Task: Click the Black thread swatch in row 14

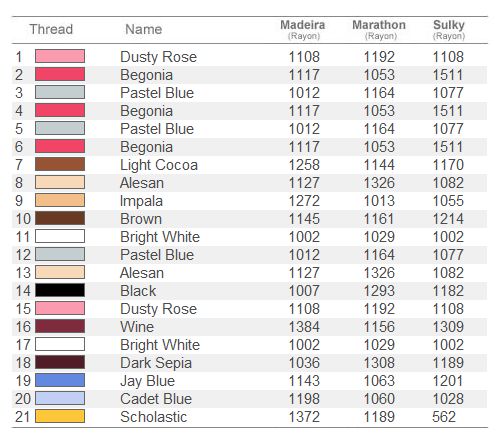Action: (x=60, y=290)
